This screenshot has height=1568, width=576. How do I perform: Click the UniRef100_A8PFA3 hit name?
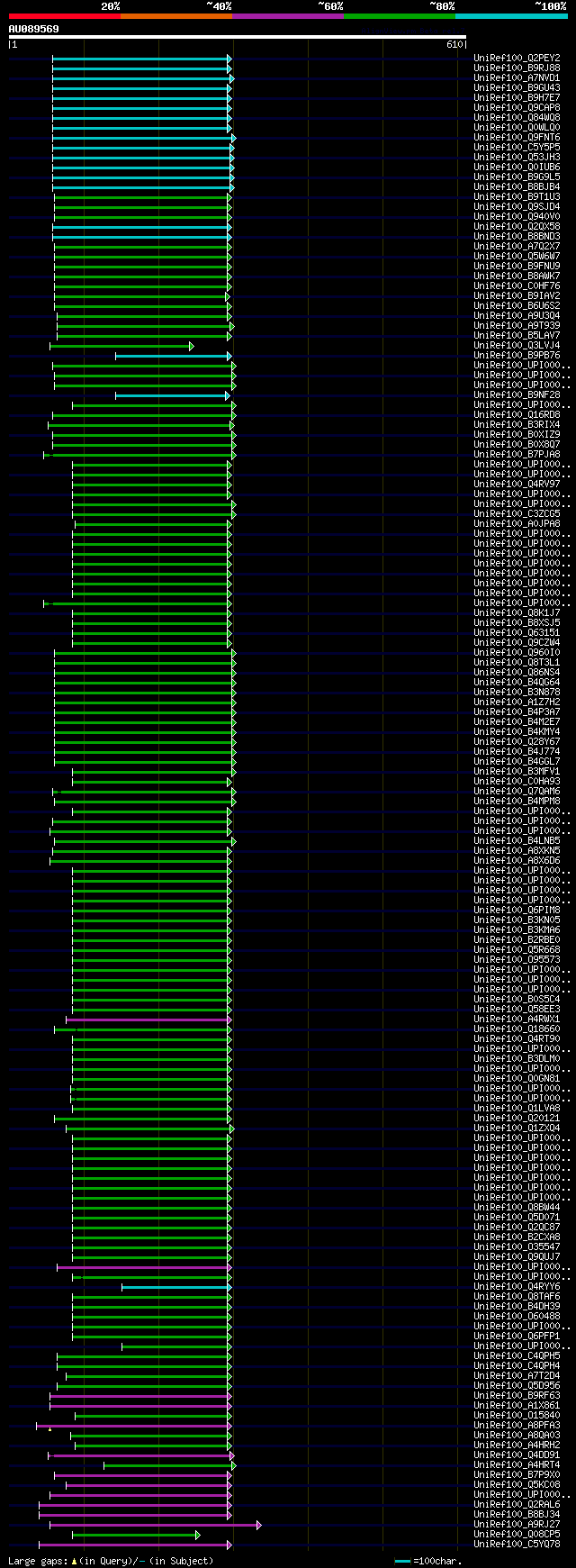coord(517,1426)
